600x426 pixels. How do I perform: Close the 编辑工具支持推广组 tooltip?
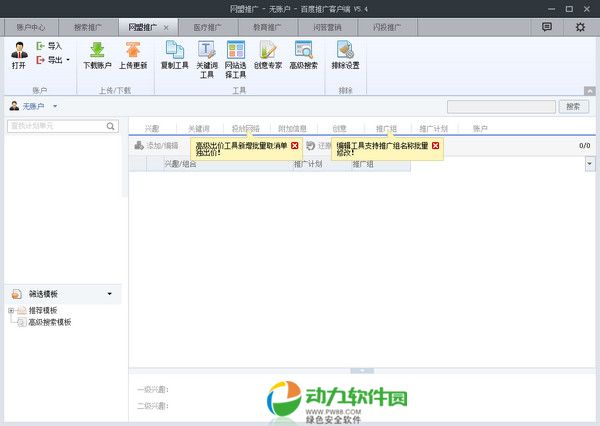(x=435, y=145)
